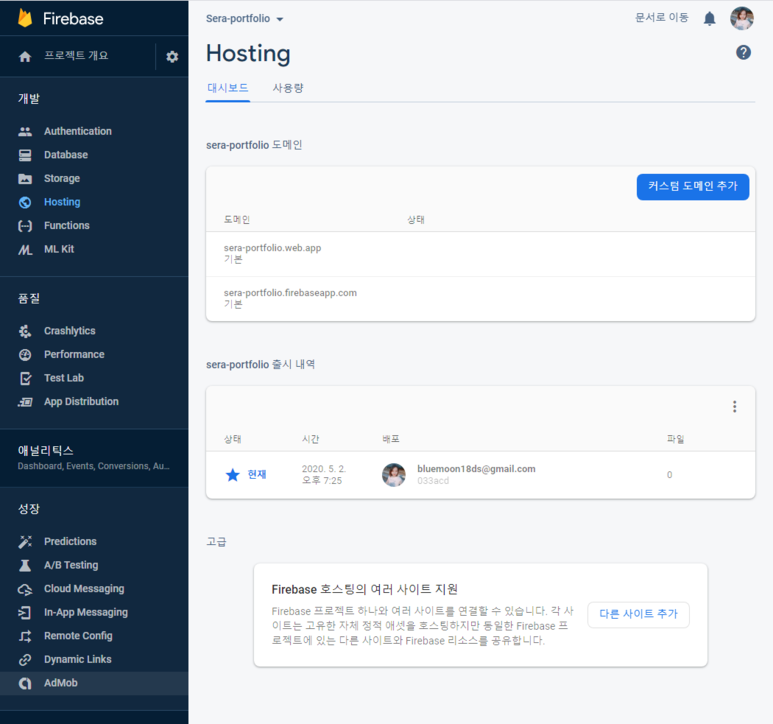Click deployer avatar in release row
Viewport: 773px width, 724px height.
(x=394, y=475)
